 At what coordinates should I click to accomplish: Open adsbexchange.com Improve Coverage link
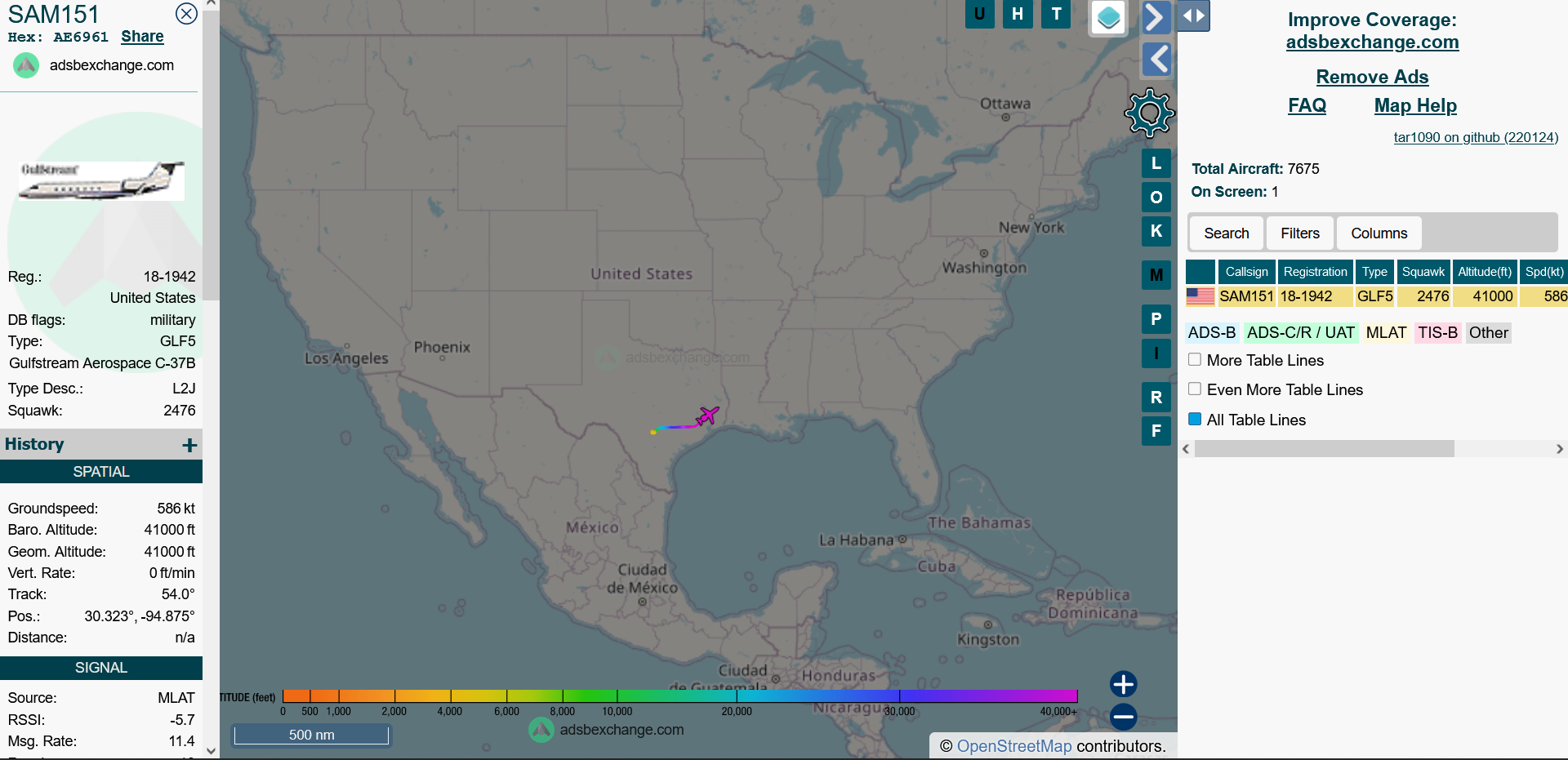point(1372,42)
